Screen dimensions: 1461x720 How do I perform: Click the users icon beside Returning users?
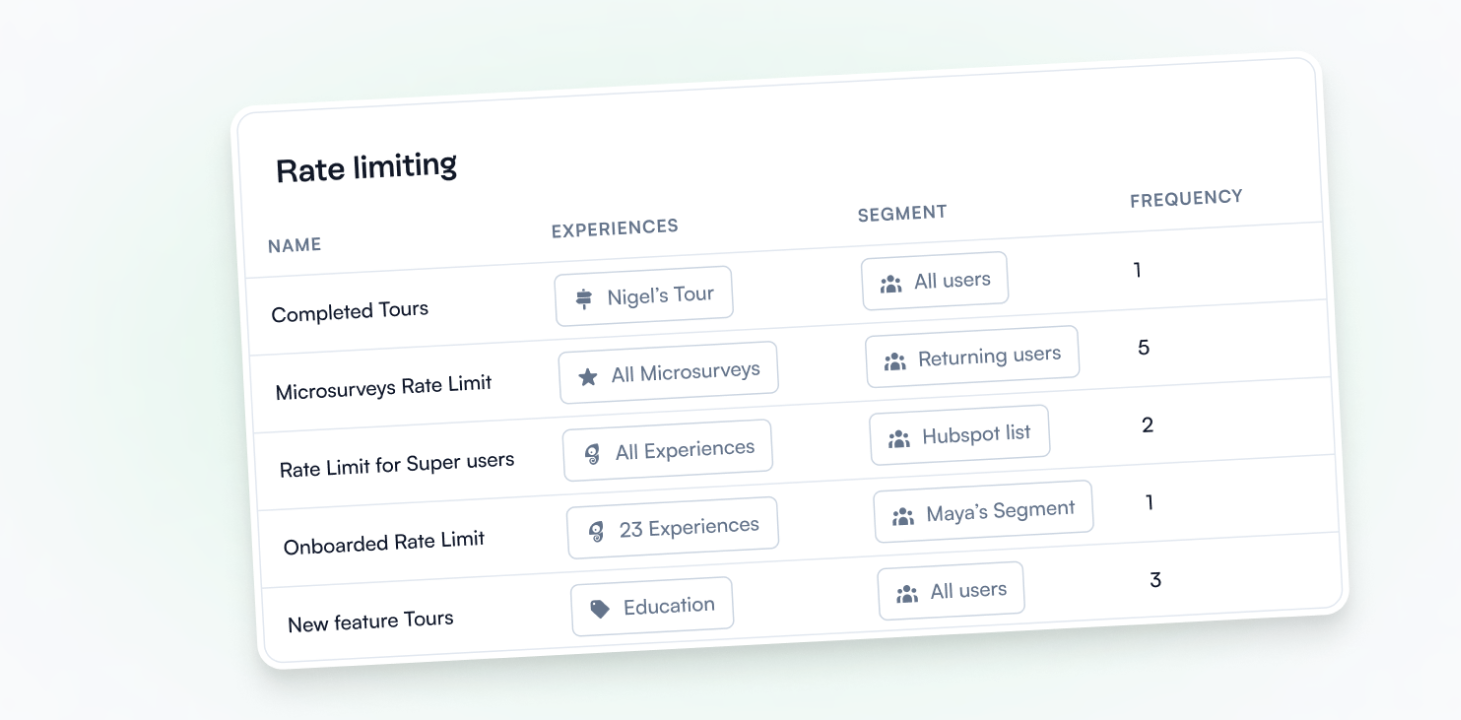[894, 361]
